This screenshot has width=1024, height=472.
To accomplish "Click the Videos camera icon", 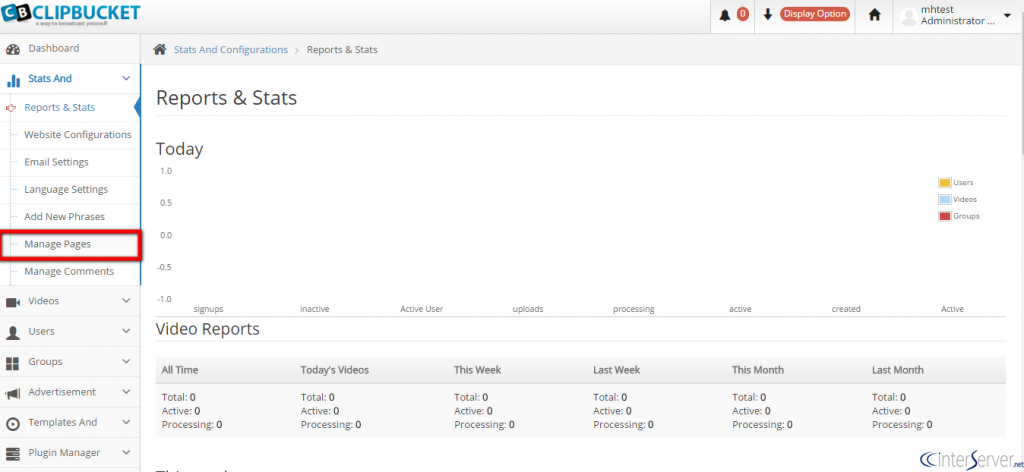I will pos(12,302).
